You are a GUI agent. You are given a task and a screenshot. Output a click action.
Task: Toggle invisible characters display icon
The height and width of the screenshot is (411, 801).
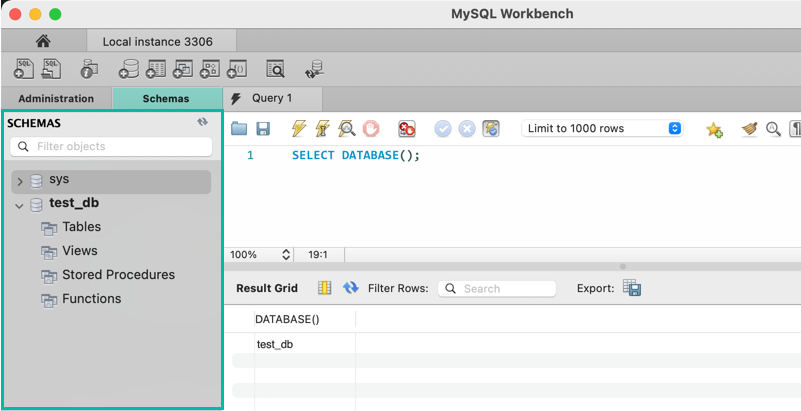tap(795, 129)
